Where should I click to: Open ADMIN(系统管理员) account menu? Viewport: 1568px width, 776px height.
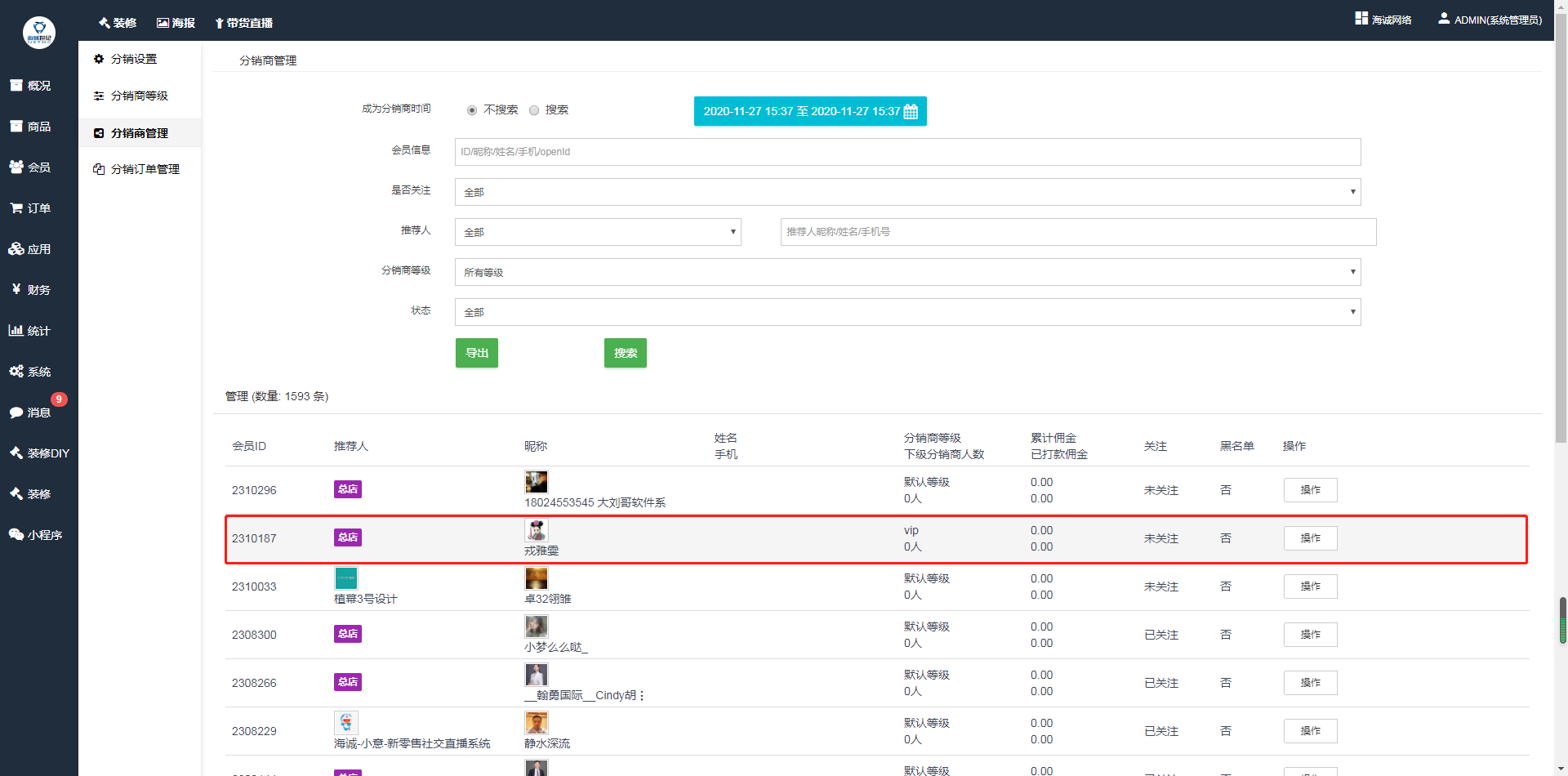[x=1490, y=20]
